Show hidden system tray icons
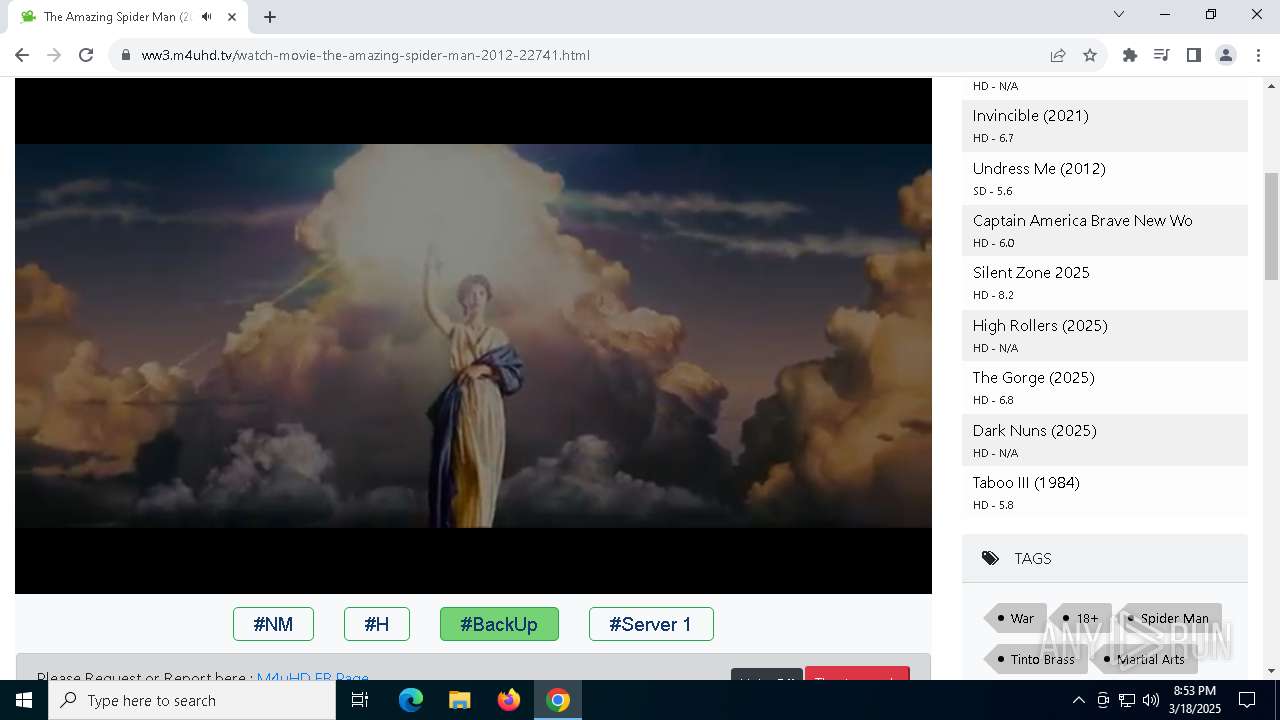Image resolution: width=1280 pixels, height=720 pixels. (x=1078, y=700)
